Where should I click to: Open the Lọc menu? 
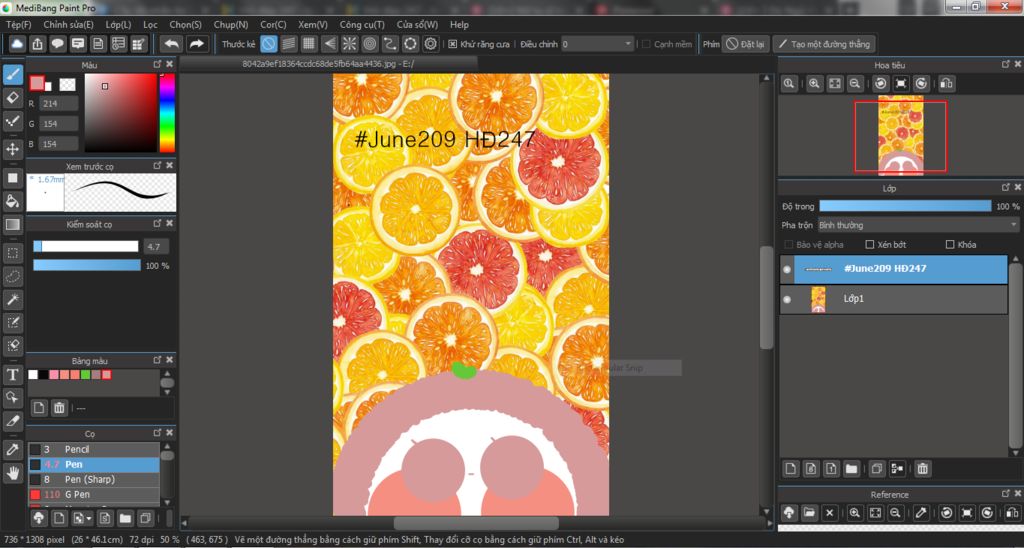(x=150, y=24)
